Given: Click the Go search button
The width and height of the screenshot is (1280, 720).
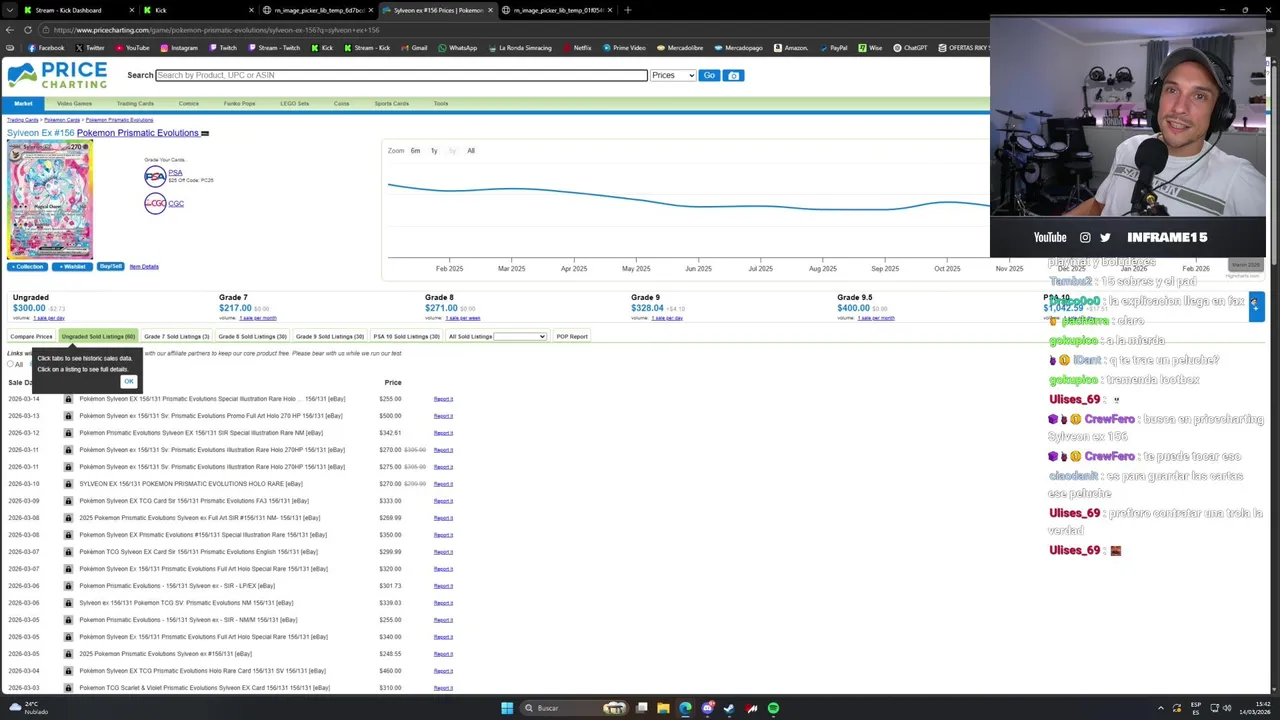Looking at the screenshot, I should tap(709, 75).
